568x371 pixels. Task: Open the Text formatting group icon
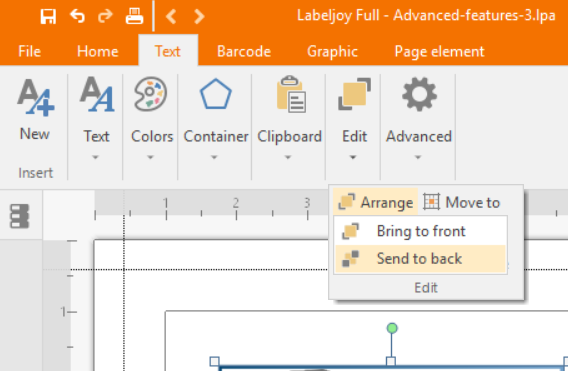[x=97, y=94]
